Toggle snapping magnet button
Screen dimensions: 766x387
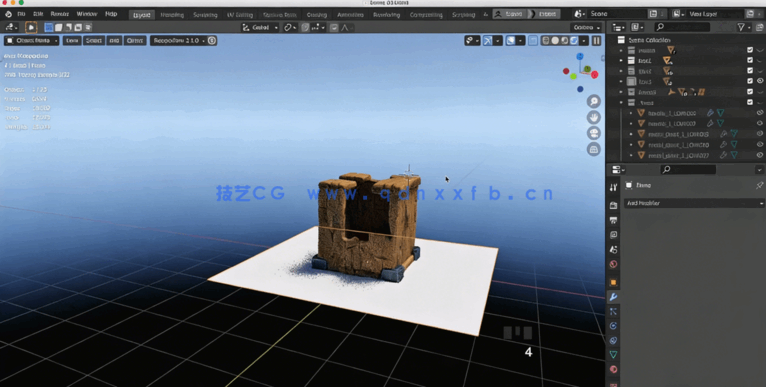click(305, 27)
